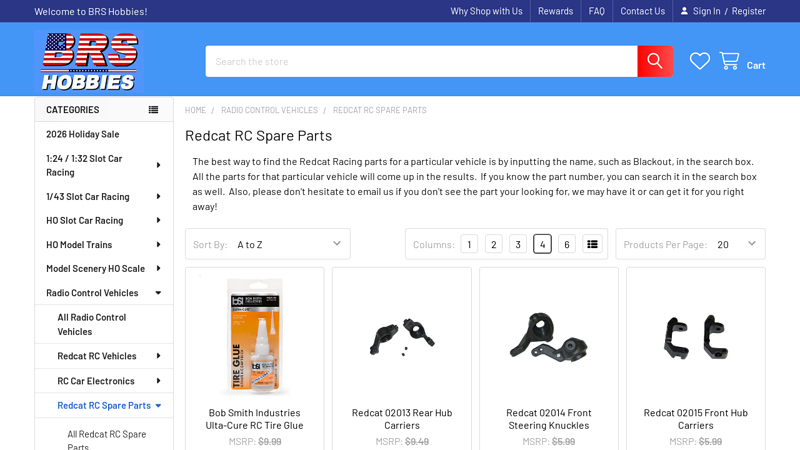Expand HO Slot Car Racing arrow

tap(158, 220)
